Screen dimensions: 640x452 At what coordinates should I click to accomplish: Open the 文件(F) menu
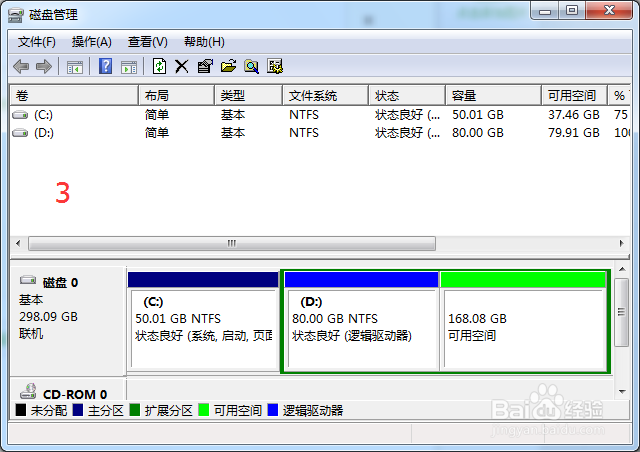click(37, 42)
